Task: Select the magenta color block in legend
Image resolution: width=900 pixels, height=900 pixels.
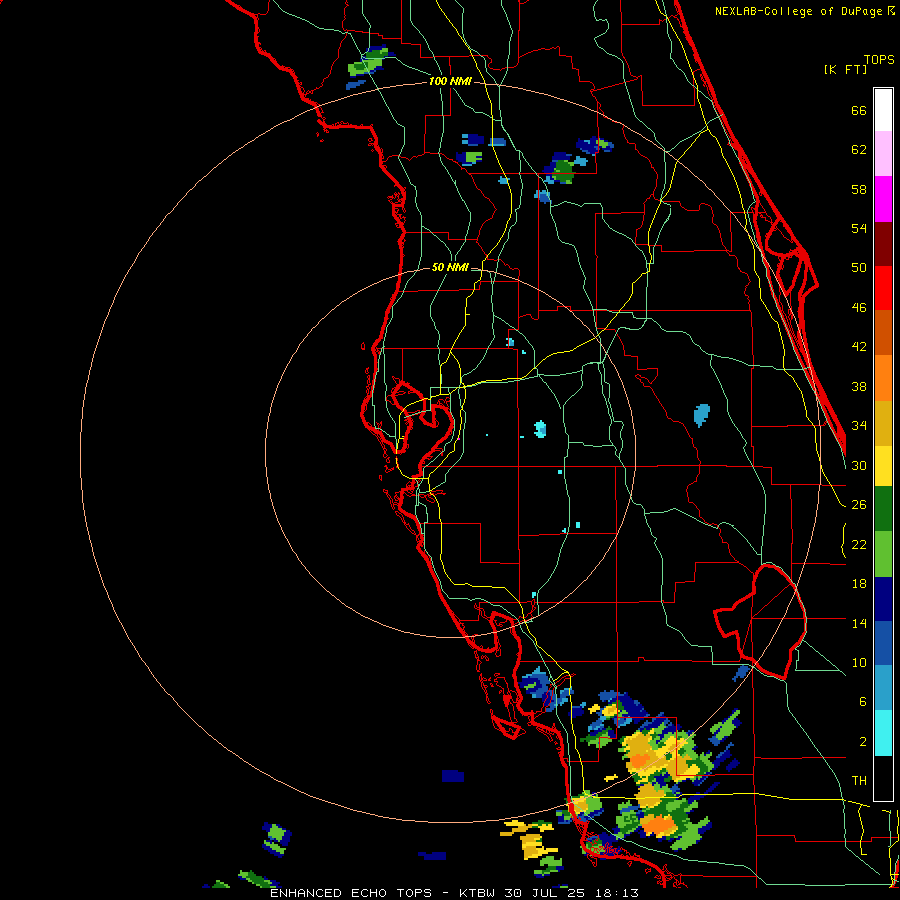Action: (883, 199)
